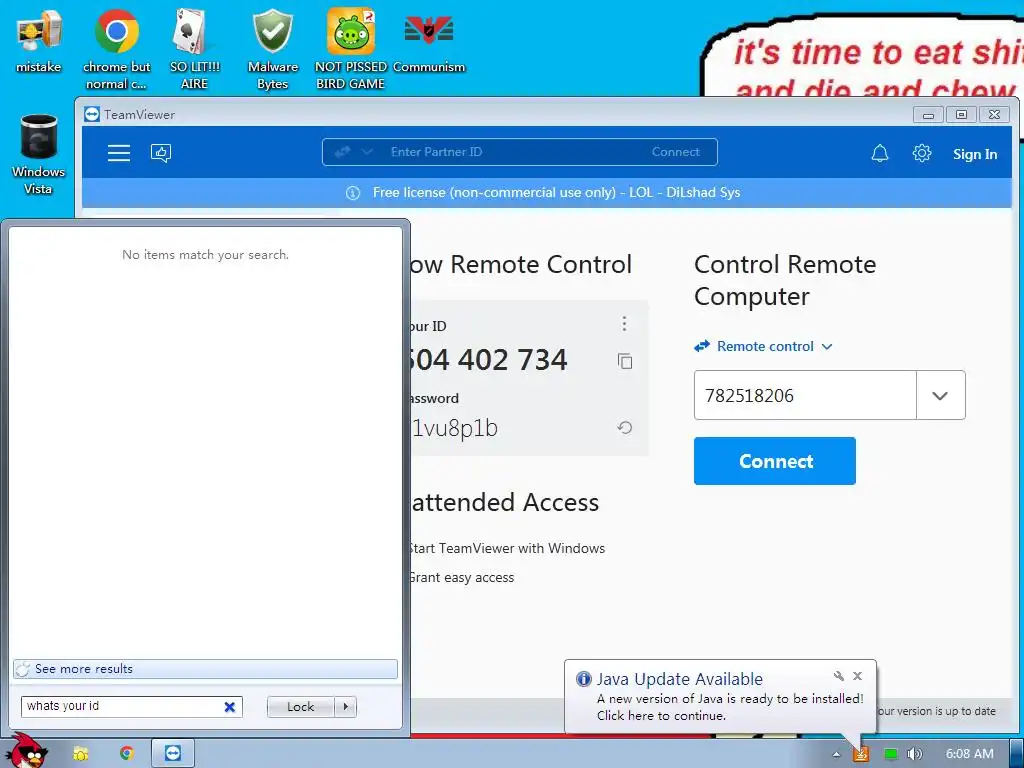Click Connect in the top search bar
The height and width of the screenshot is (768, 1024).
[675, 152]
